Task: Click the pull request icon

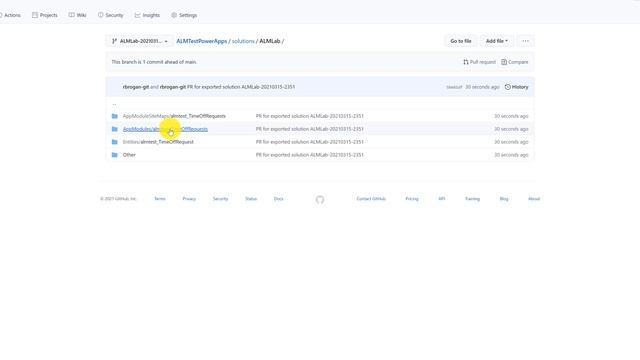Action: [x=466, y=62]
